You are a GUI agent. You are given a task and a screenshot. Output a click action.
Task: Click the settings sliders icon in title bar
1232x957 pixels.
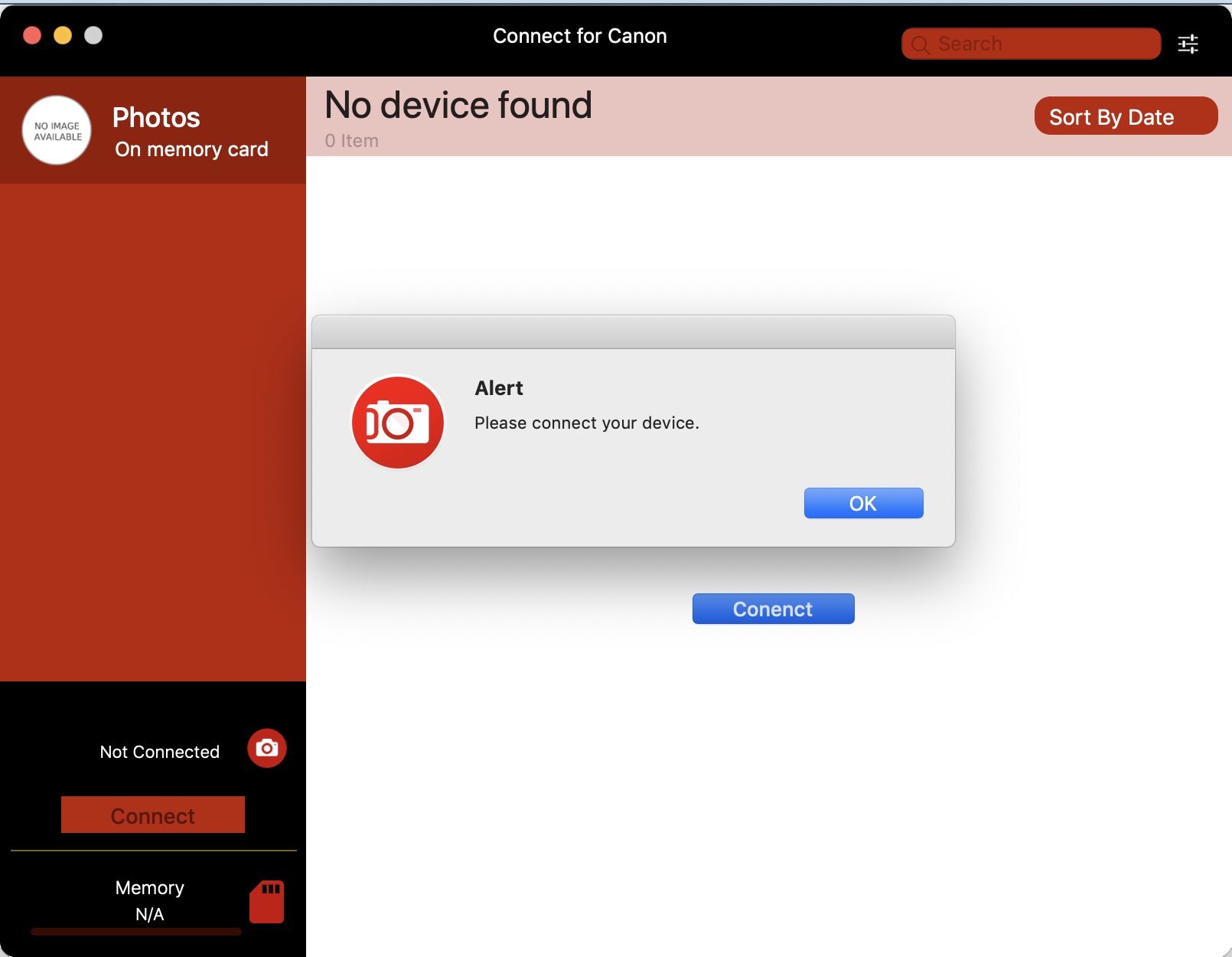[x=1188, y=44]
